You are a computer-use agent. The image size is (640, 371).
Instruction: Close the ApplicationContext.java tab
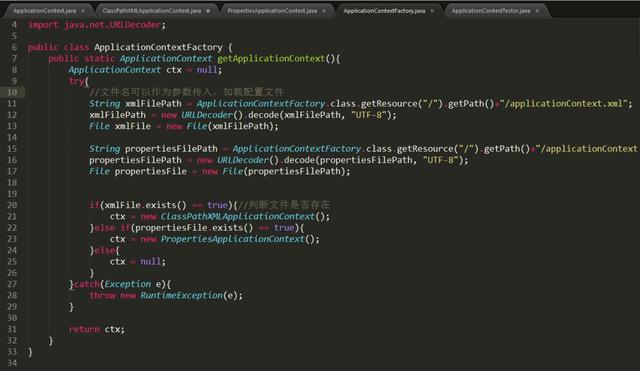pos(83,11)
